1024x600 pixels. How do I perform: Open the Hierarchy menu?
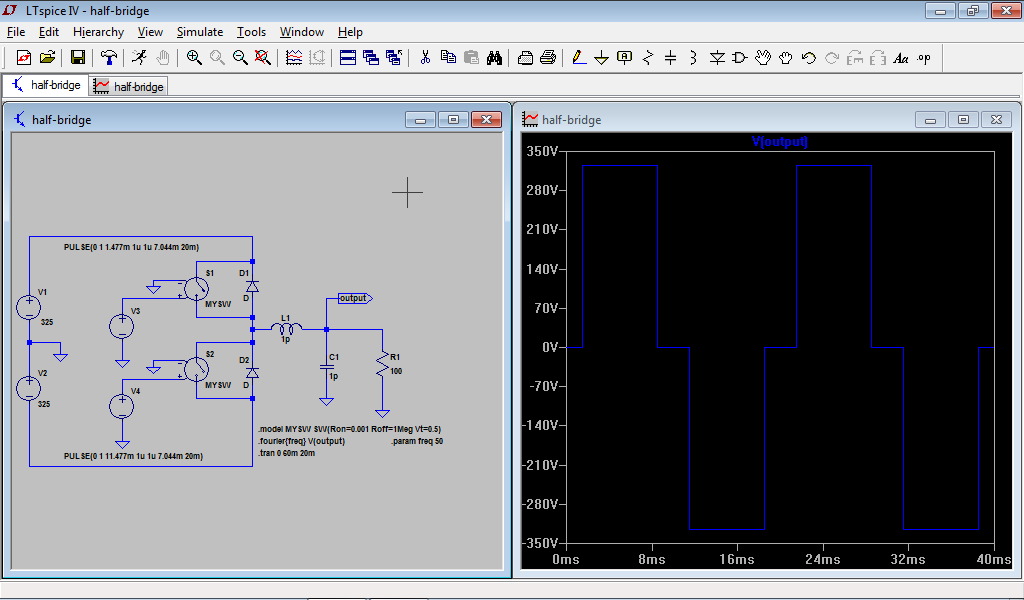tap(99, 32)
